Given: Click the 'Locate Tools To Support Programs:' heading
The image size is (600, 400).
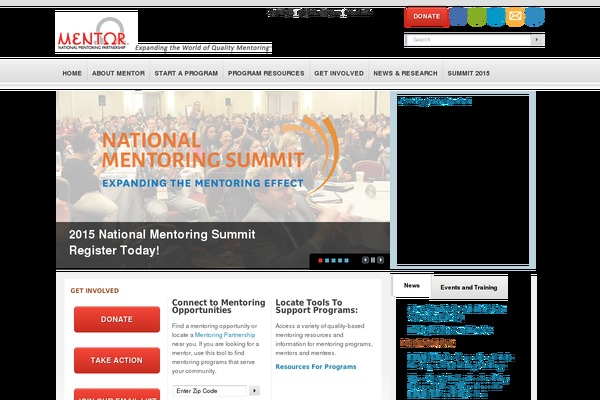Looking at the screenshot, I should click(x=316, y=306).
